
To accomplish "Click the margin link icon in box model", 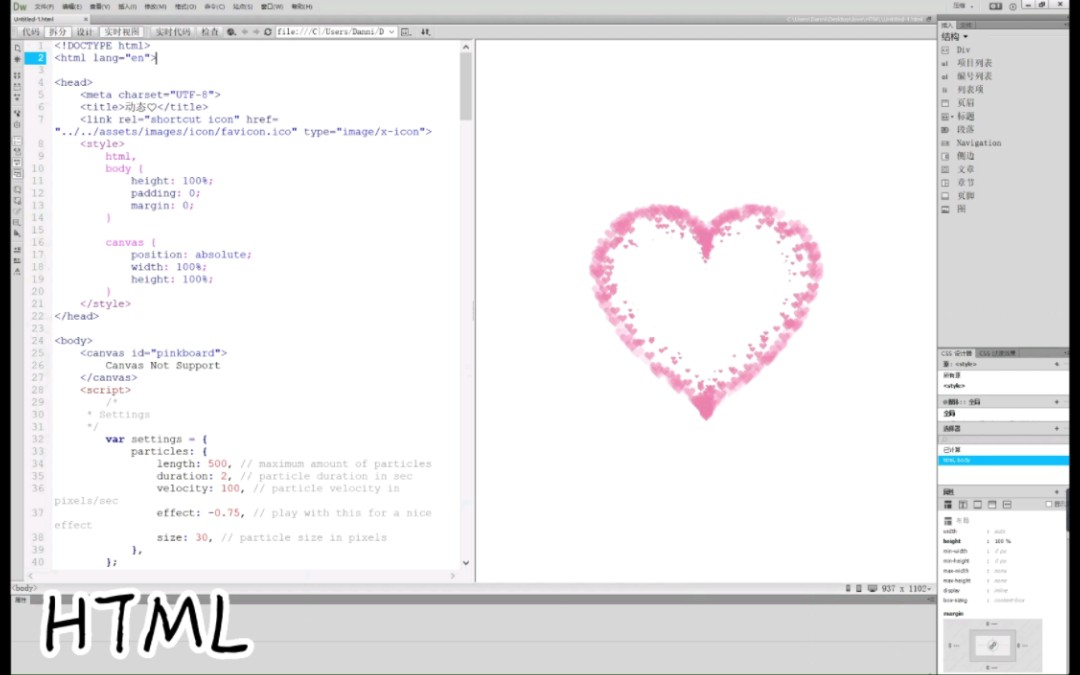I will pyautogui.click(x=992, y=645).
